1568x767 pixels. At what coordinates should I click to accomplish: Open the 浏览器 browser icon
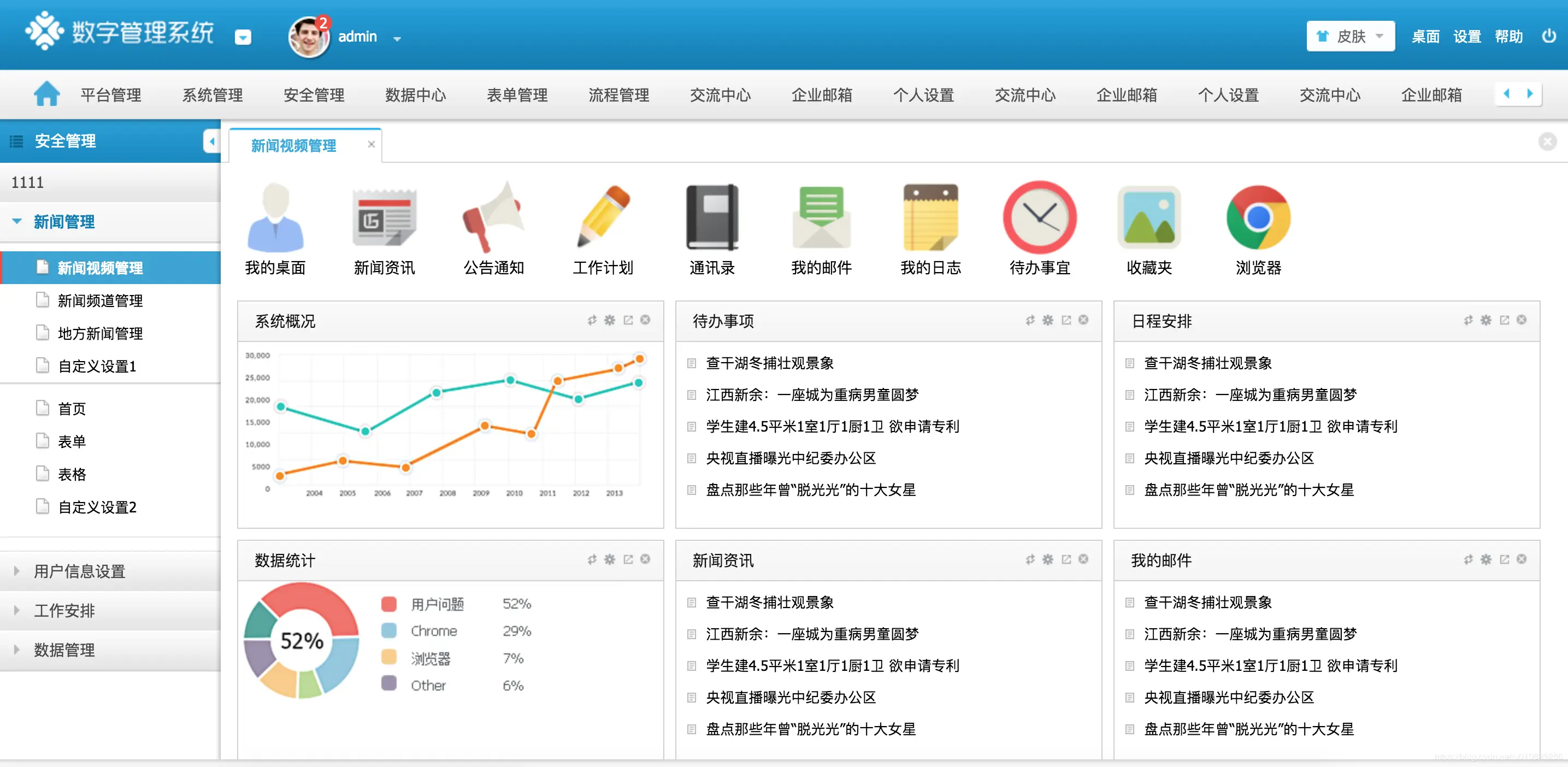[1258, 217]
